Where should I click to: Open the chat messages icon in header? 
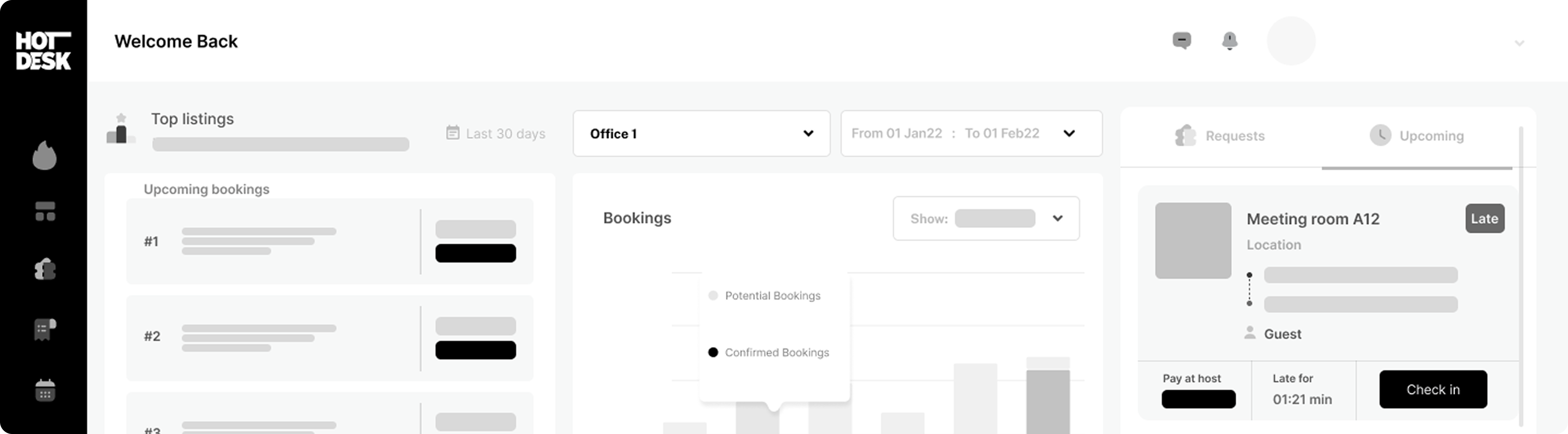[1182, 41]
